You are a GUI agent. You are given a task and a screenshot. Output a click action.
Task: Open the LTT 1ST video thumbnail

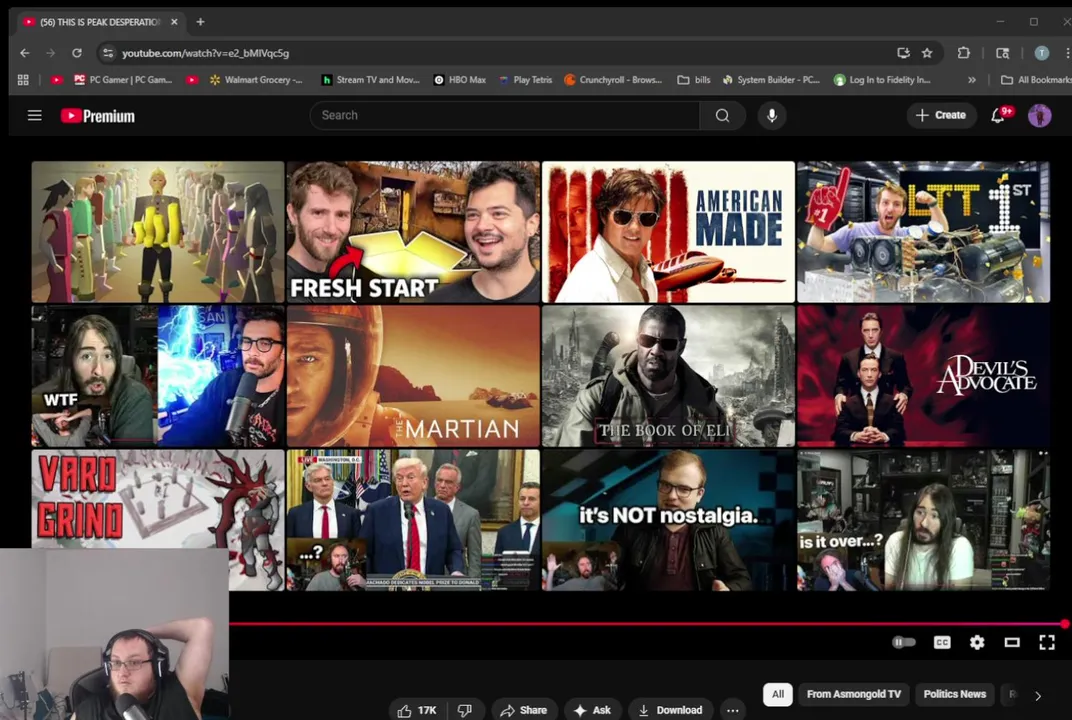coord(923,232)
